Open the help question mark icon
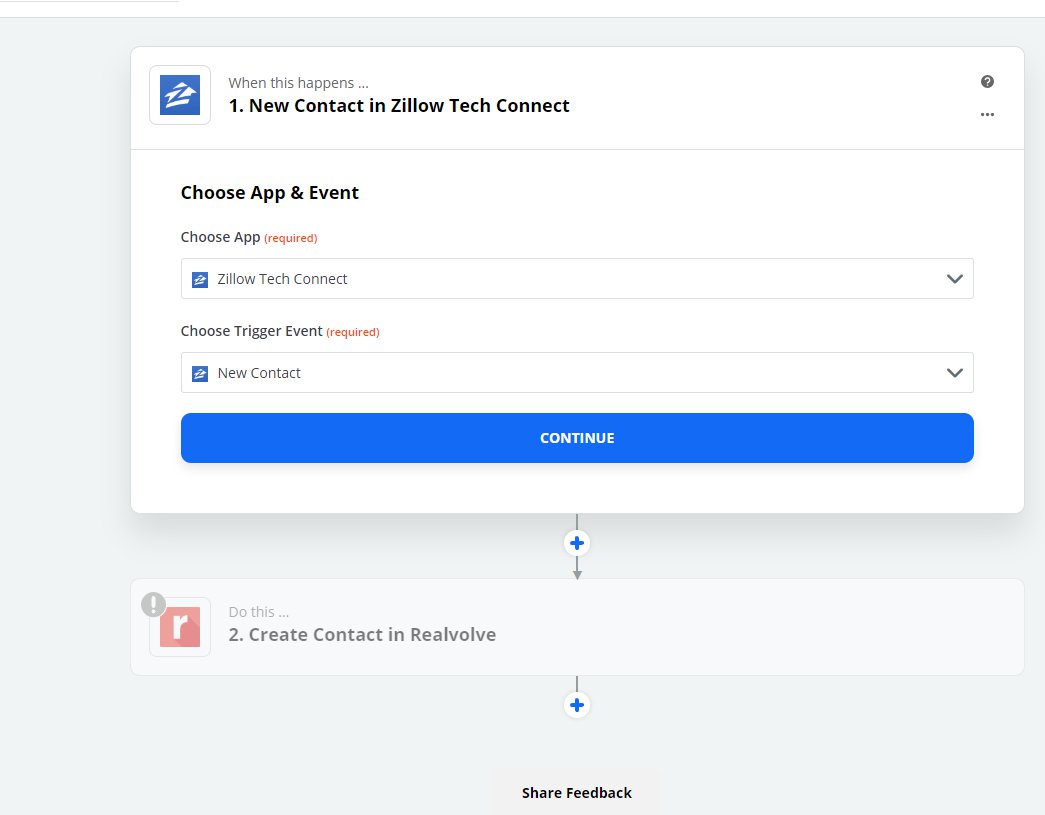Screen dimensions: 1045x815 click(x=987, y=81)
